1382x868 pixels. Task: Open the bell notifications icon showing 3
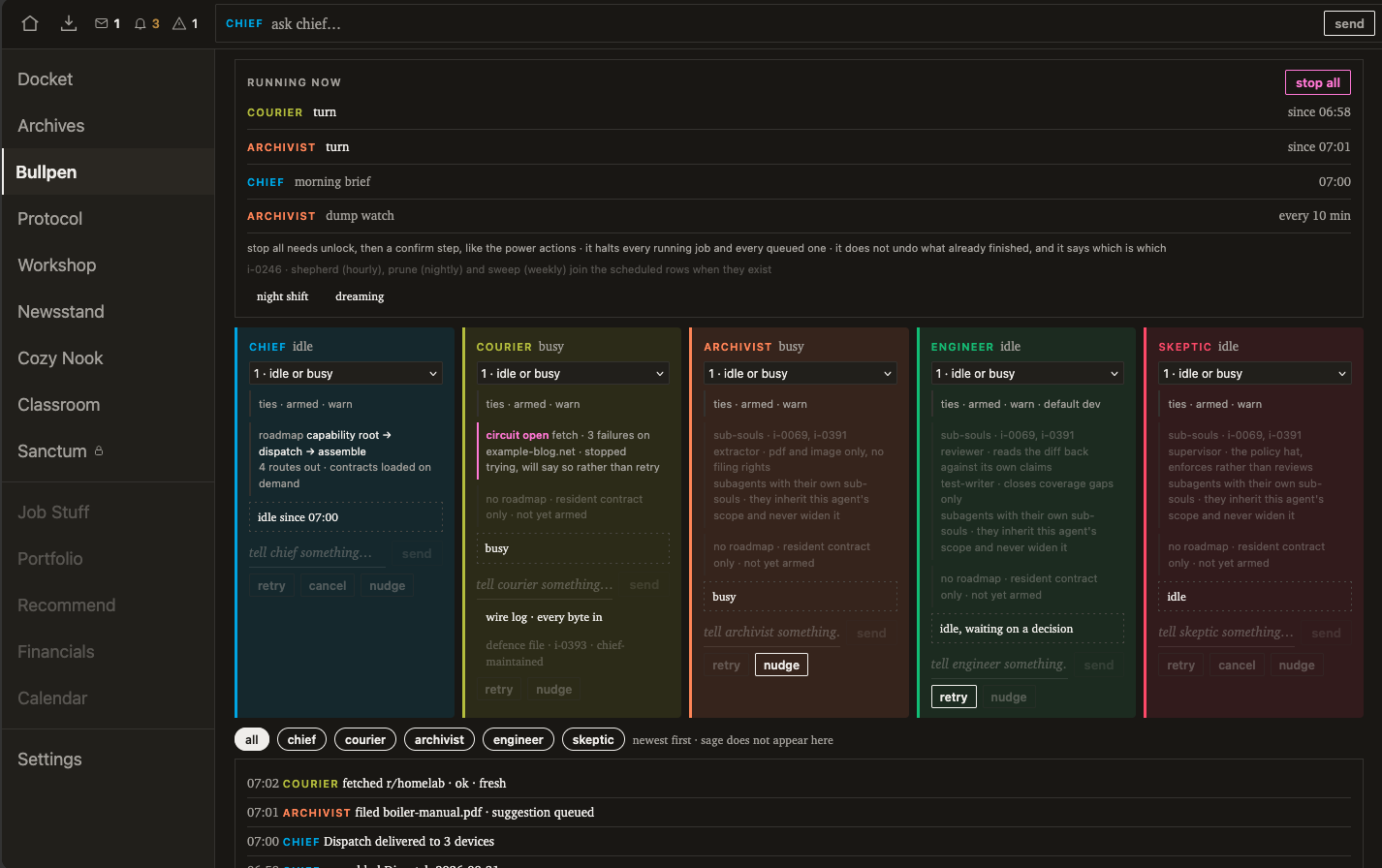146,23
